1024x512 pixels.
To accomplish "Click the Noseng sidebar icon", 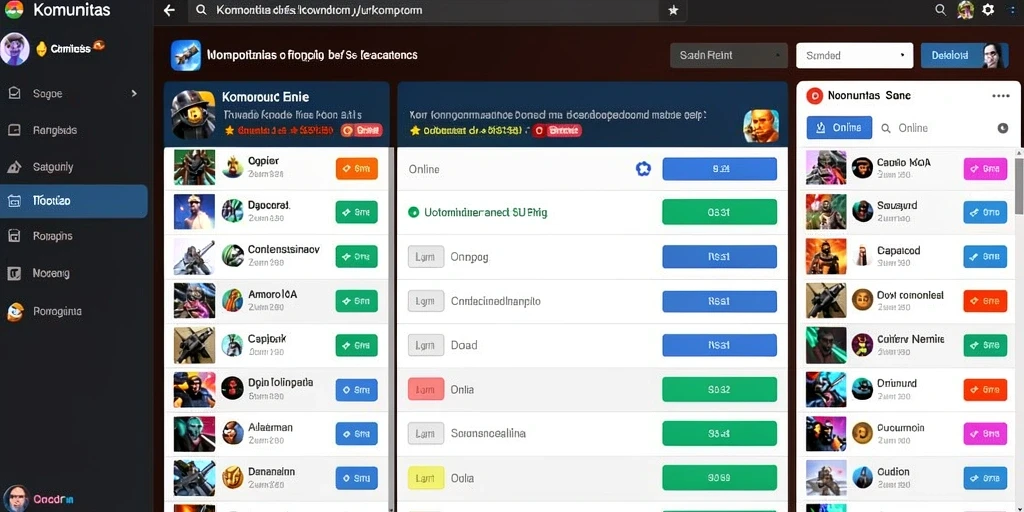I will (x=14, y=273).
